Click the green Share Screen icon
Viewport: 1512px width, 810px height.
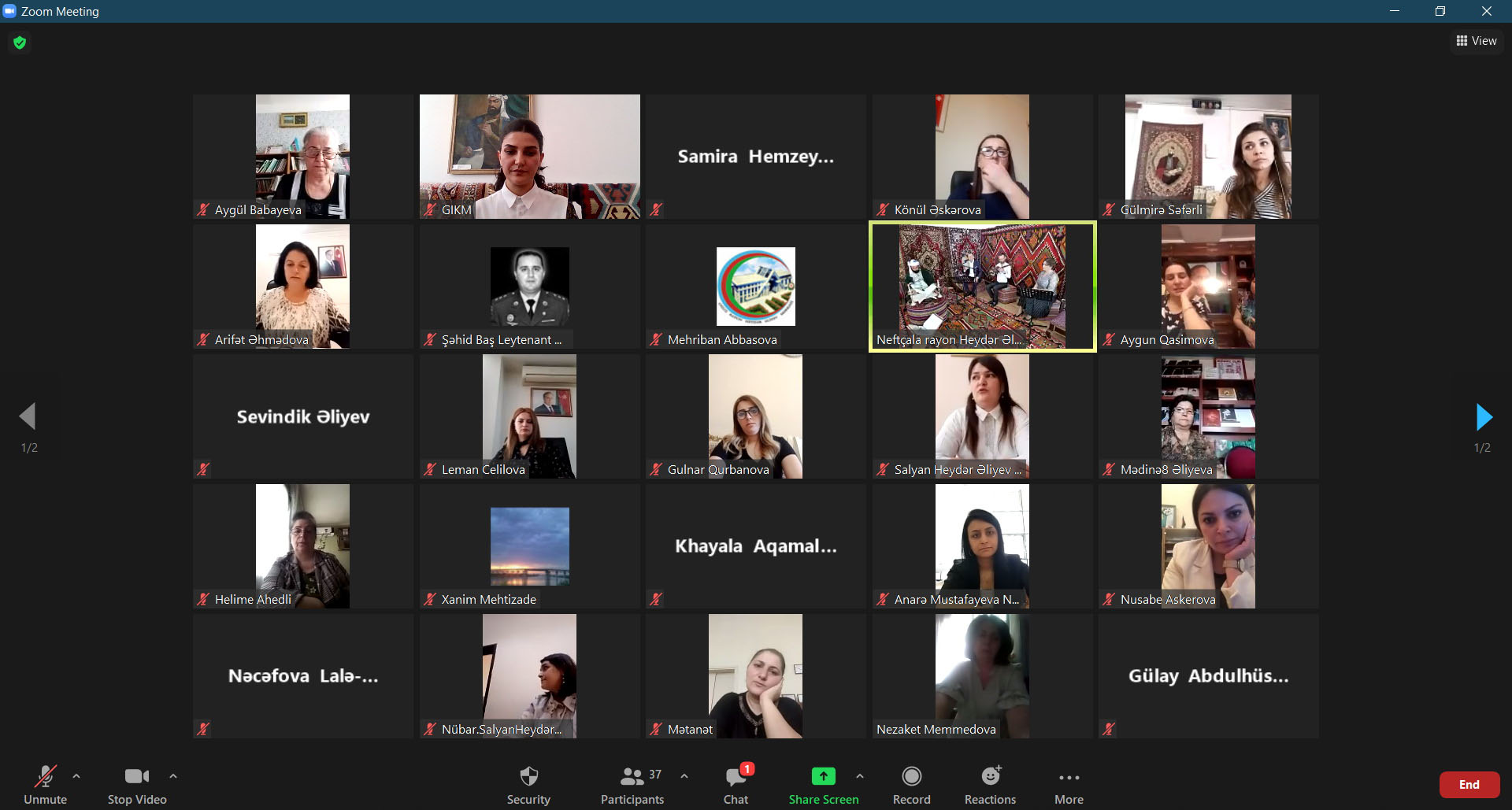coord(823,777)
